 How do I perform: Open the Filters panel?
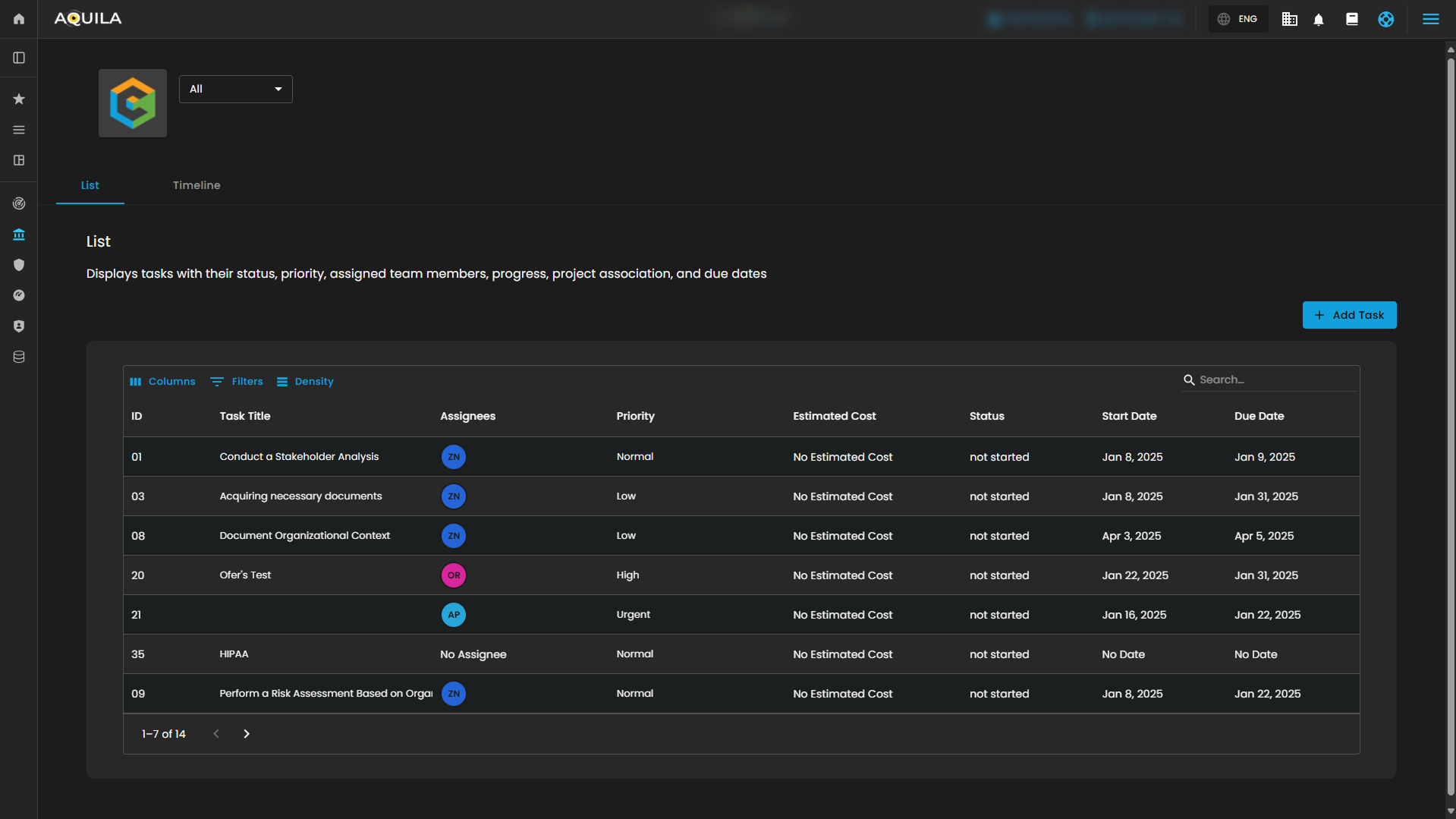click(x=237, y=382)
